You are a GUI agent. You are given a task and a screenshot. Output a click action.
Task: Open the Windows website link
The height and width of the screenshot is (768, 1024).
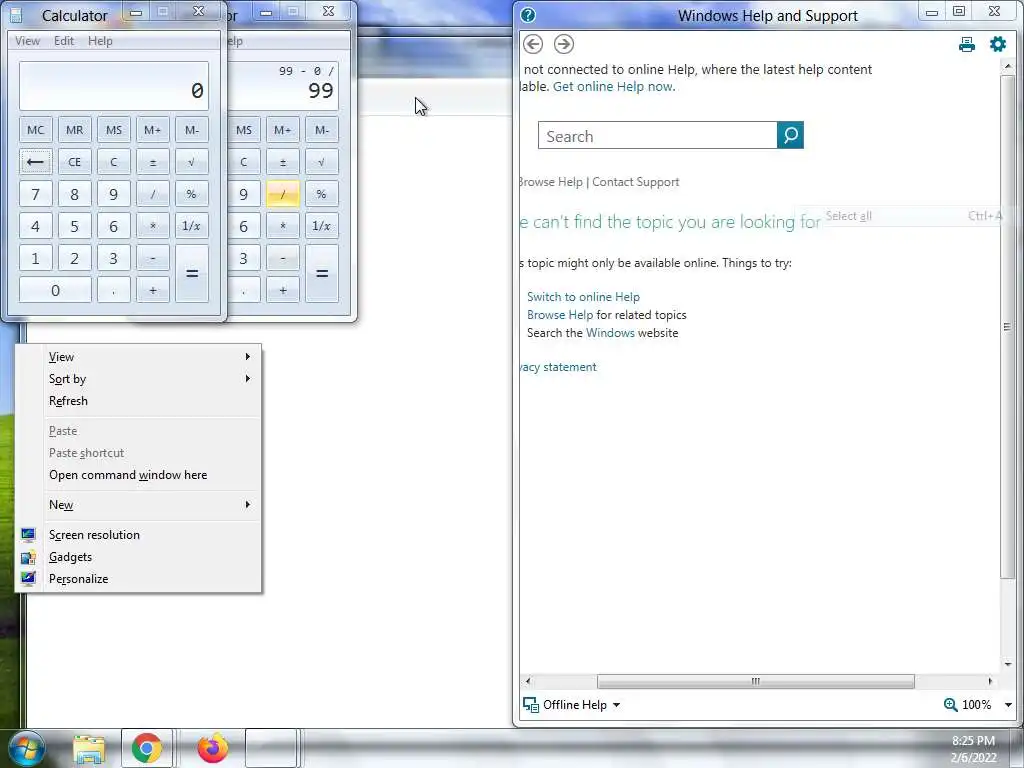coord(610,333)
